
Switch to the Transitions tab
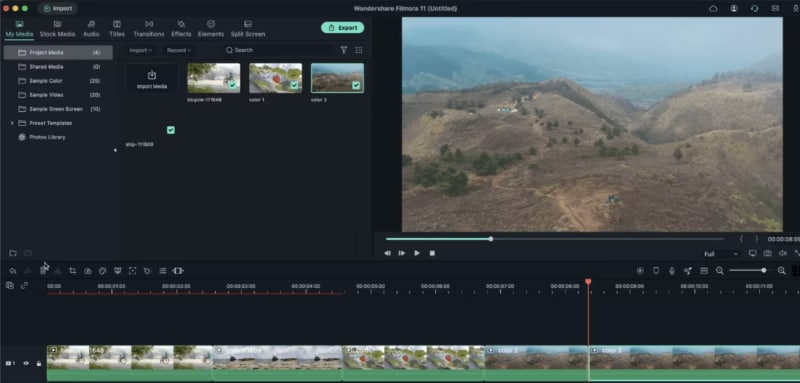point(149,29)
